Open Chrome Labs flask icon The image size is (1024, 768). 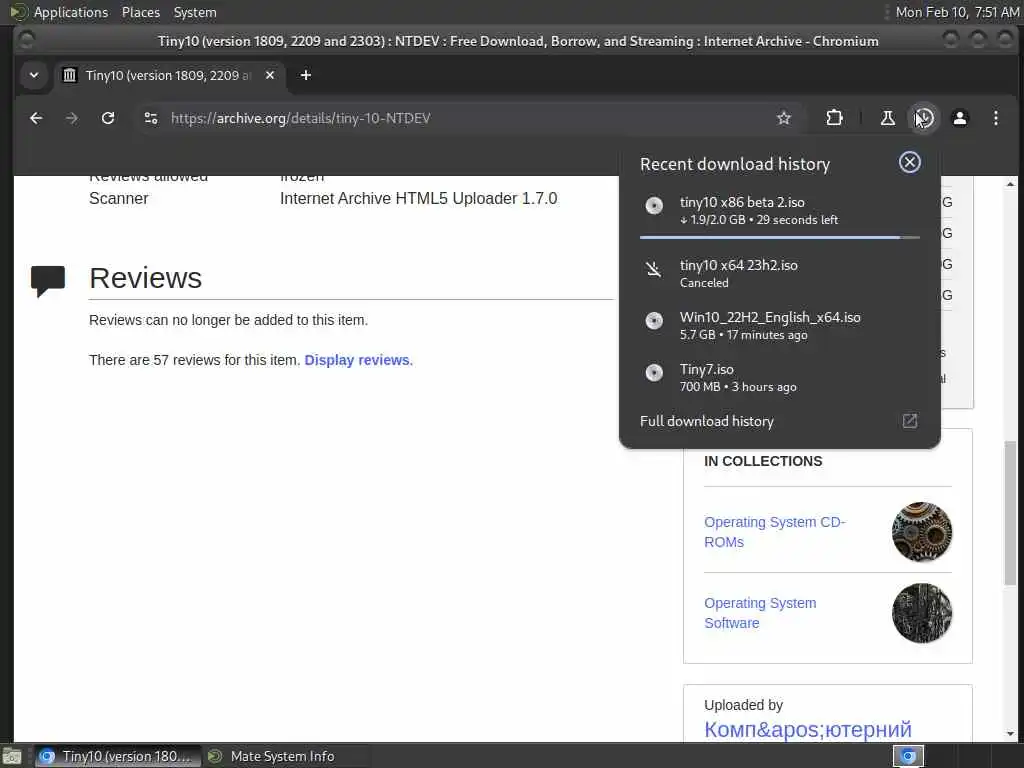[888, 118]
